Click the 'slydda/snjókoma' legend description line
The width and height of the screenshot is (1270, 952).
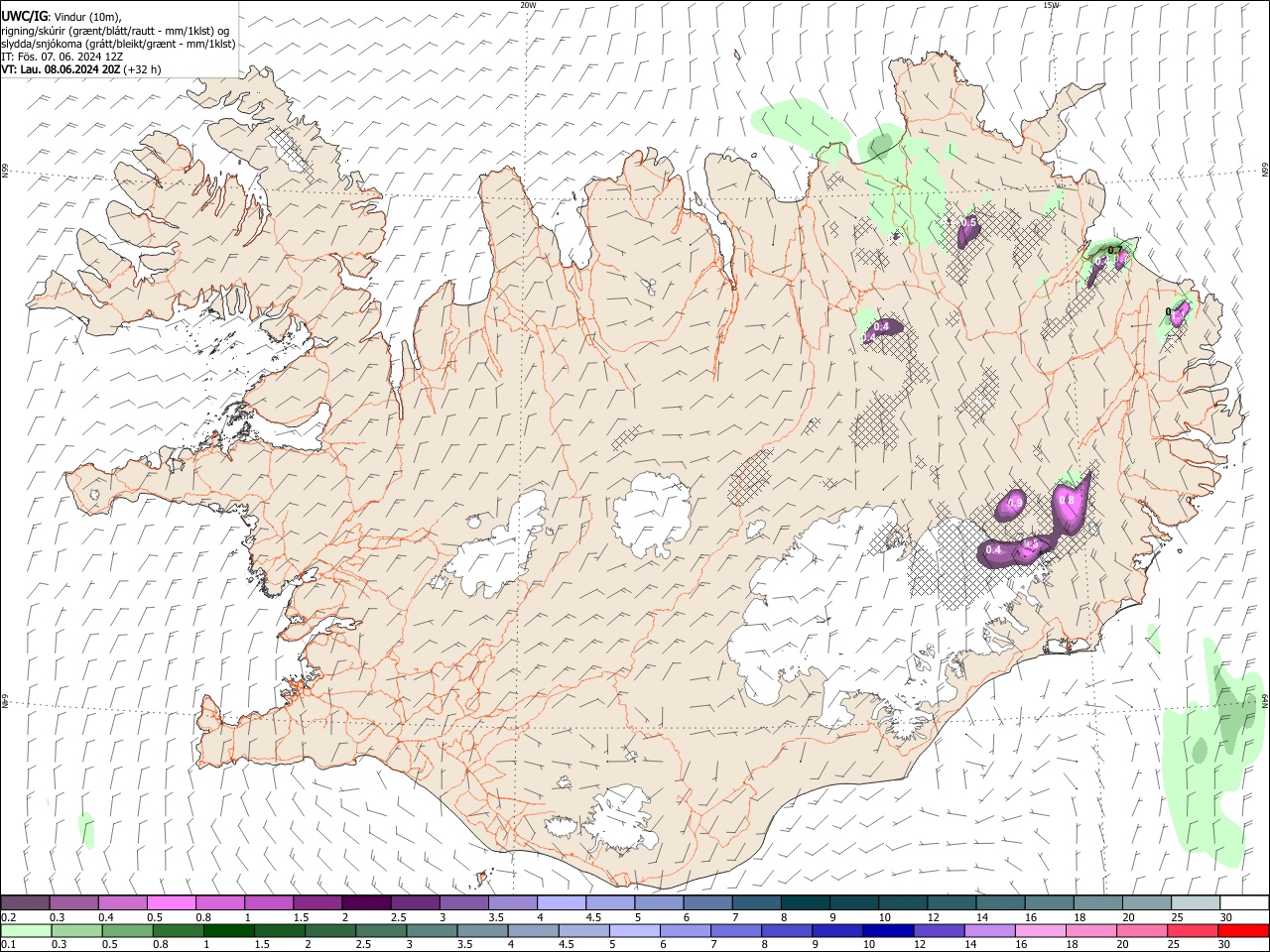point(118,44)
